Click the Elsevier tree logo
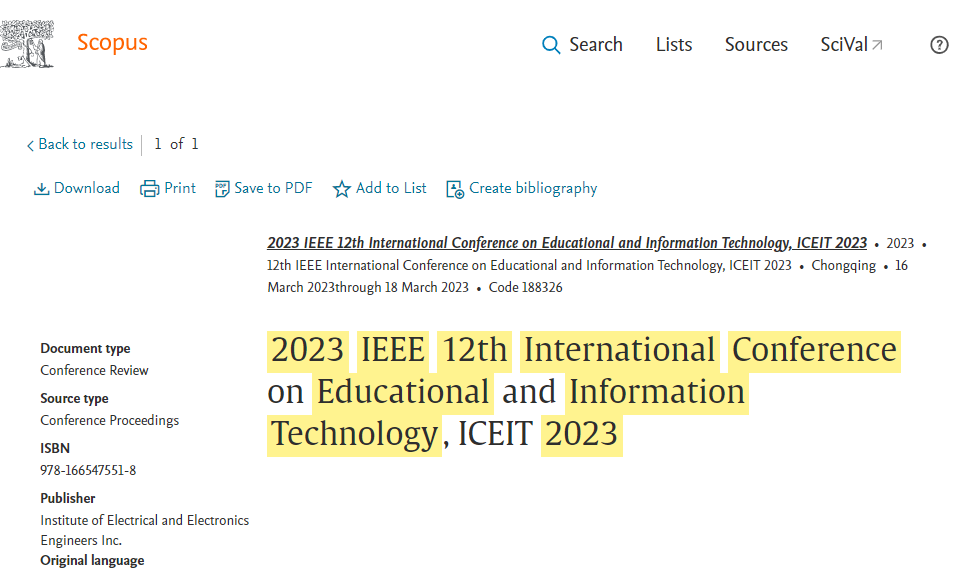The width and height of the screenshot is (955, 568). click(x=28, y=44)
